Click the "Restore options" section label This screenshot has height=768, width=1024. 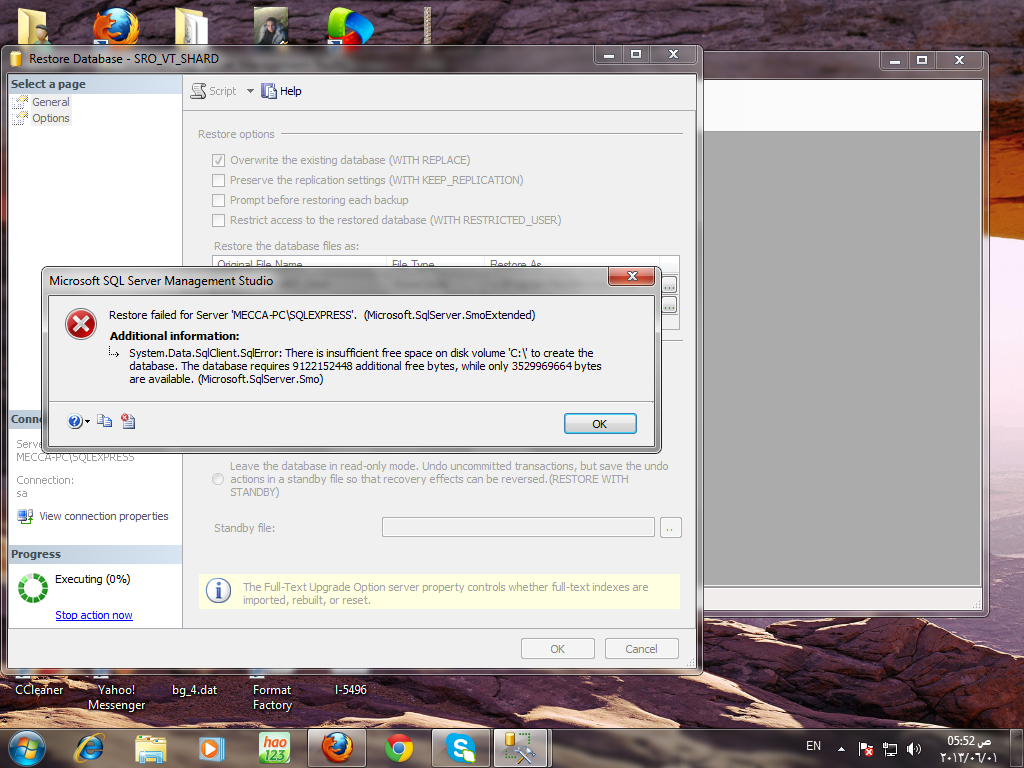[x=236, y=134]
